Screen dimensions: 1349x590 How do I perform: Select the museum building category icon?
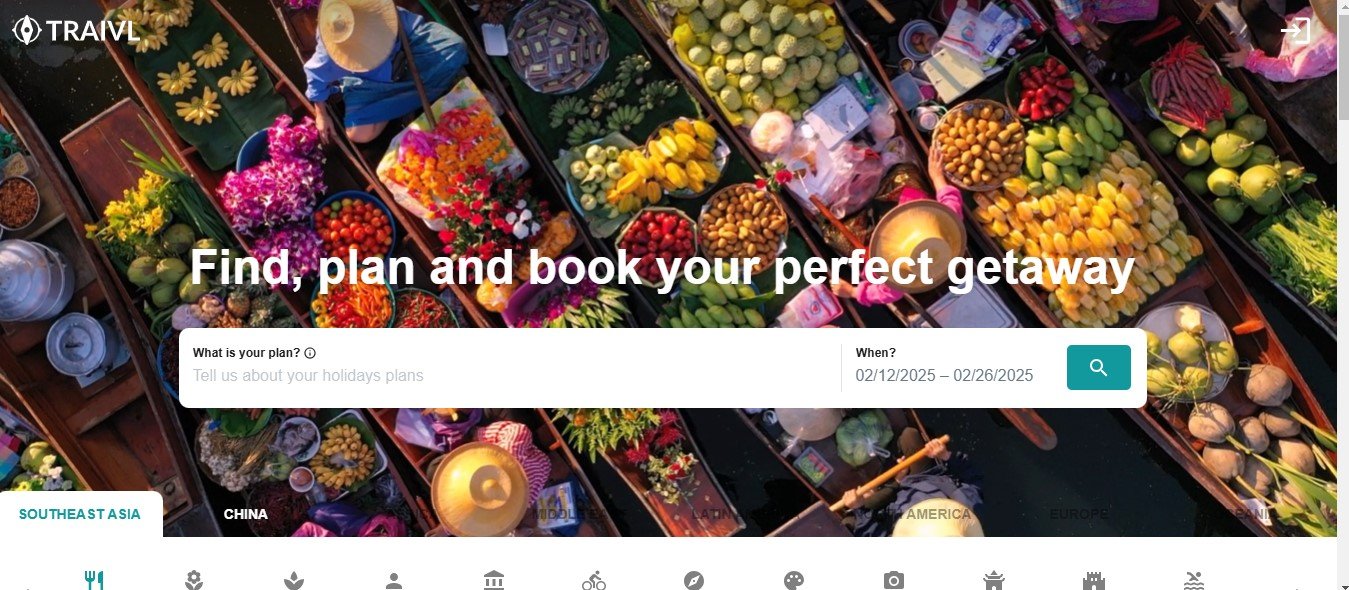[494, 580]
